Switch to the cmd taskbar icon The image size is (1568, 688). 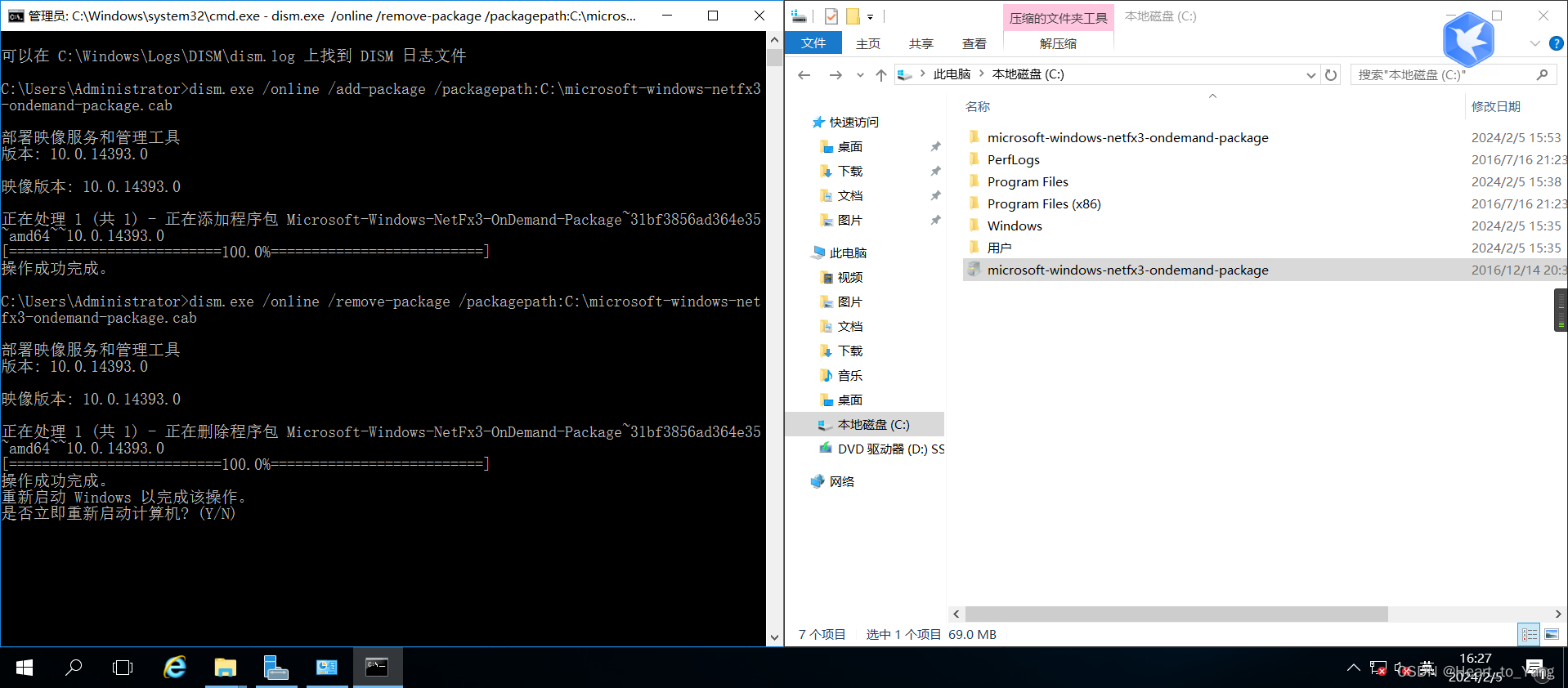tap(377, 668)
